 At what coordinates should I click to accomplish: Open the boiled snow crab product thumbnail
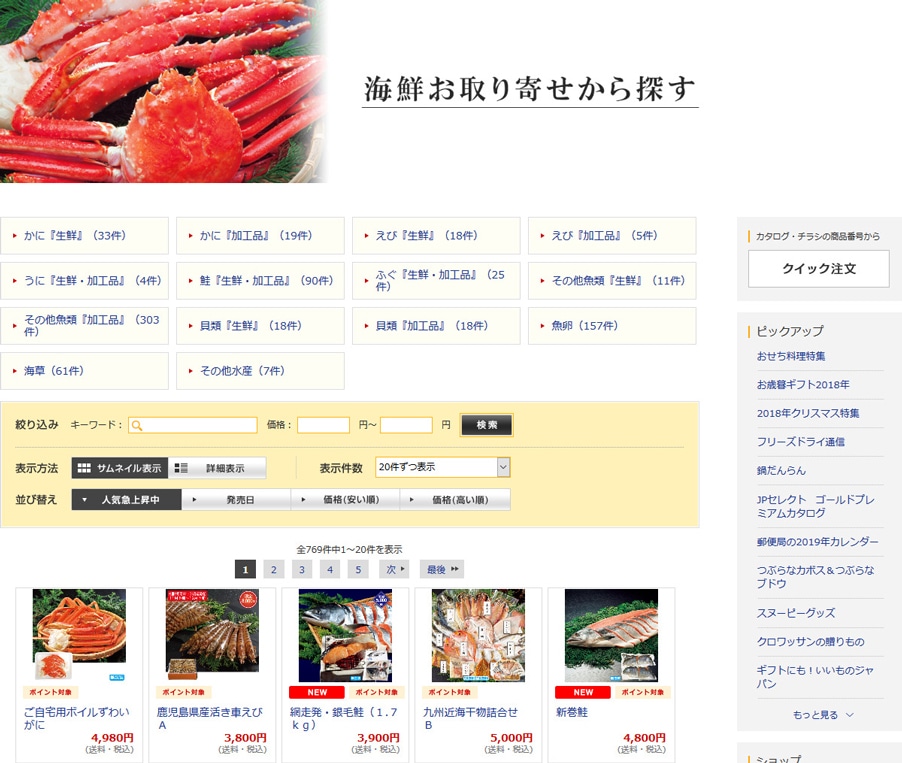click(x=79, y=635)
